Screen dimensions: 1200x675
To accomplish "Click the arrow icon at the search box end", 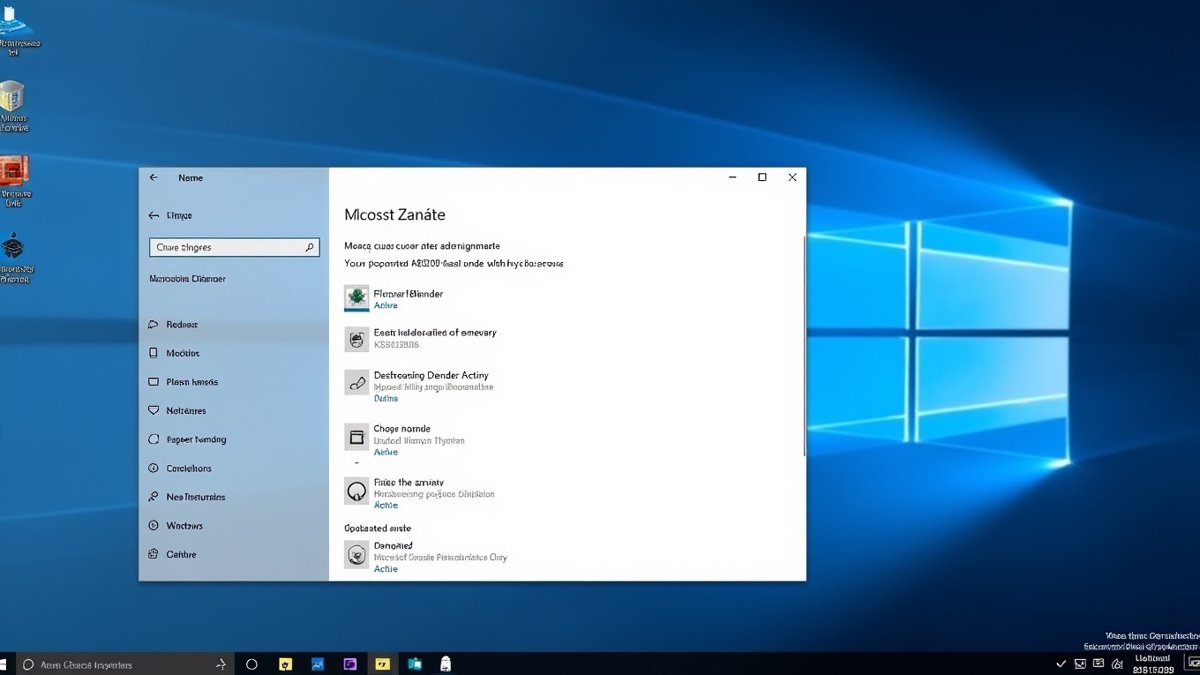I will pos(221,664).
